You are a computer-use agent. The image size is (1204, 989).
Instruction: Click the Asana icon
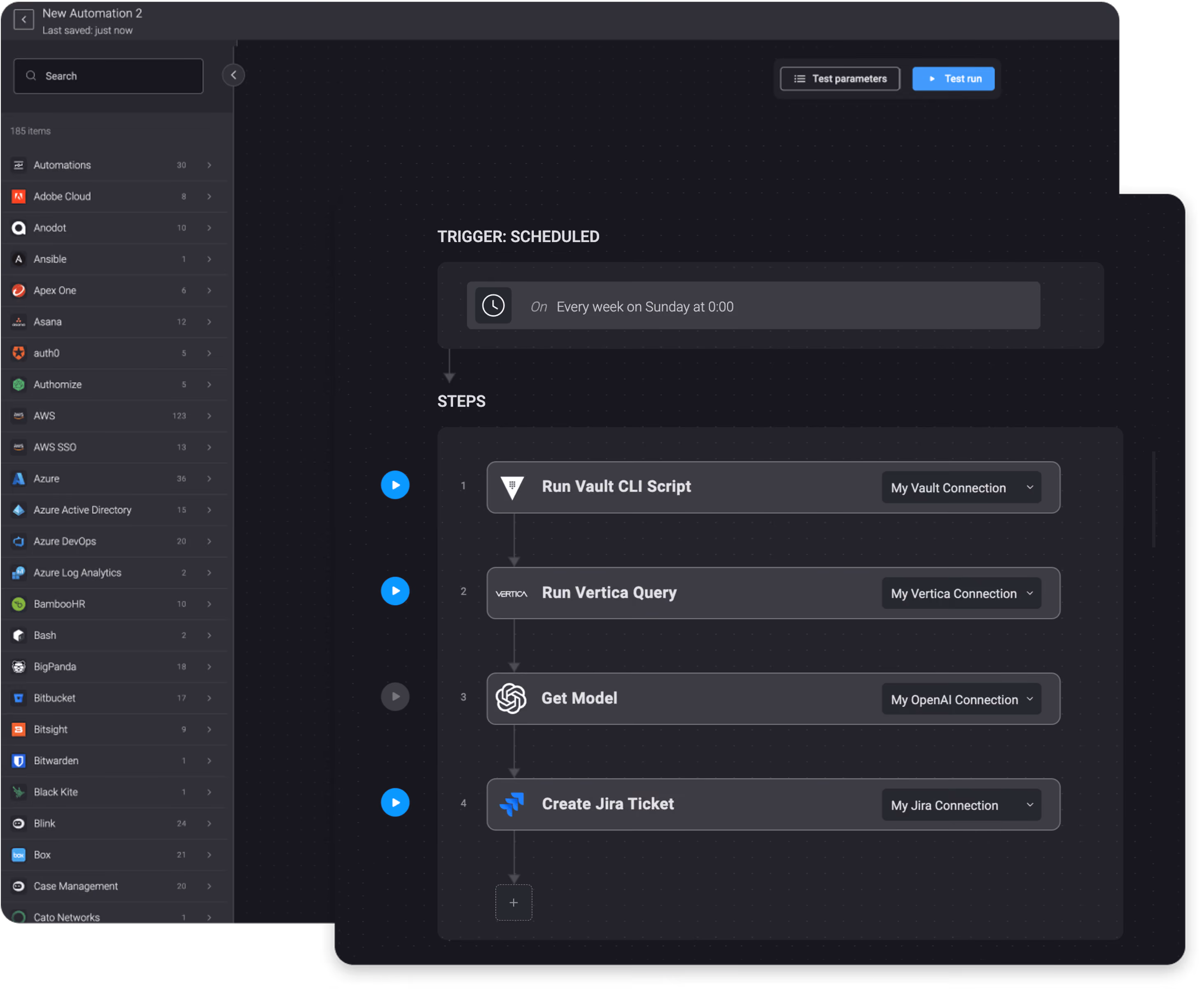pos(19,322)
